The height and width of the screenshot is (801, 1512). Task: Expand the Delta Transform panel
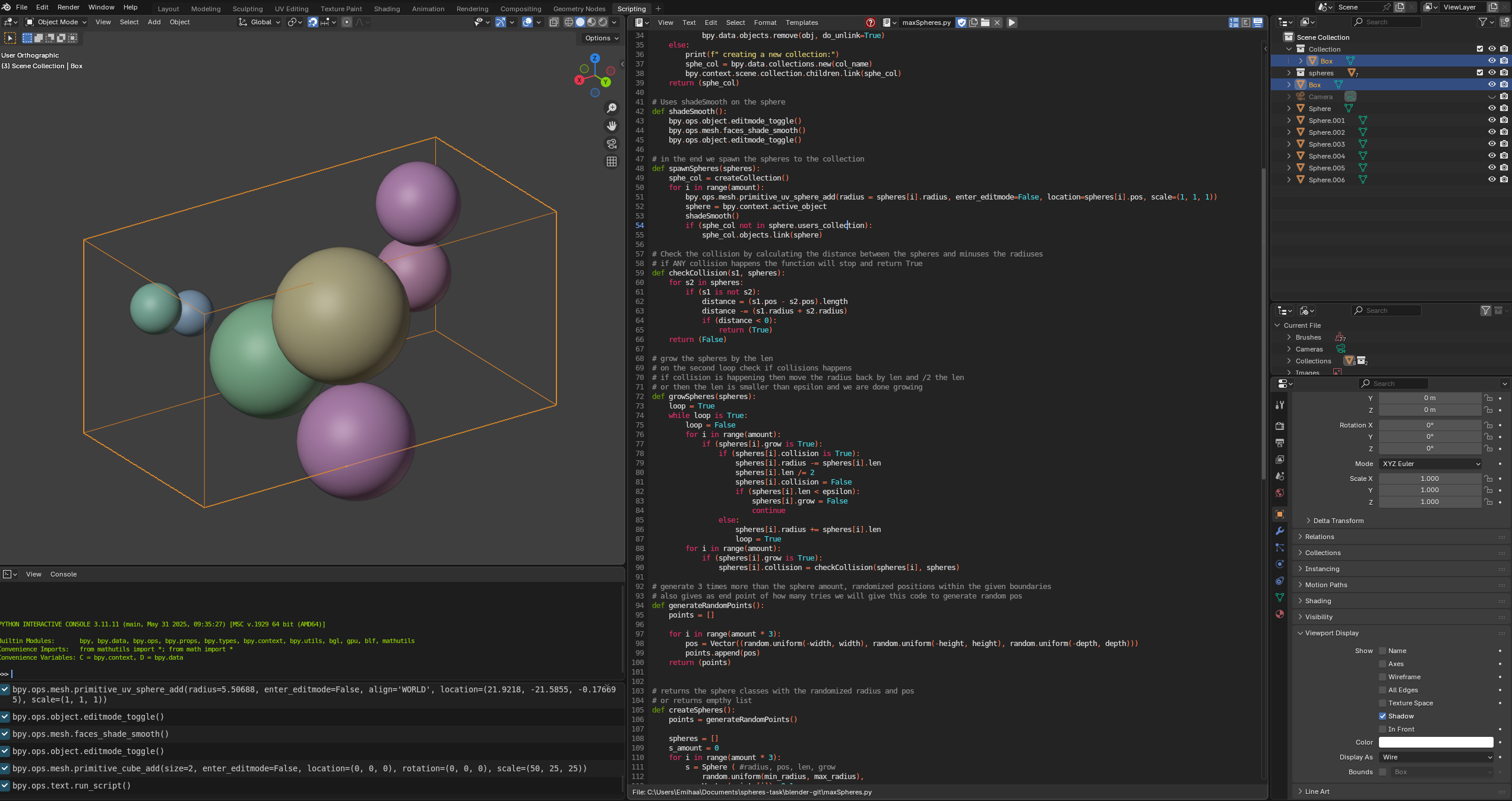coord(1338,521)
